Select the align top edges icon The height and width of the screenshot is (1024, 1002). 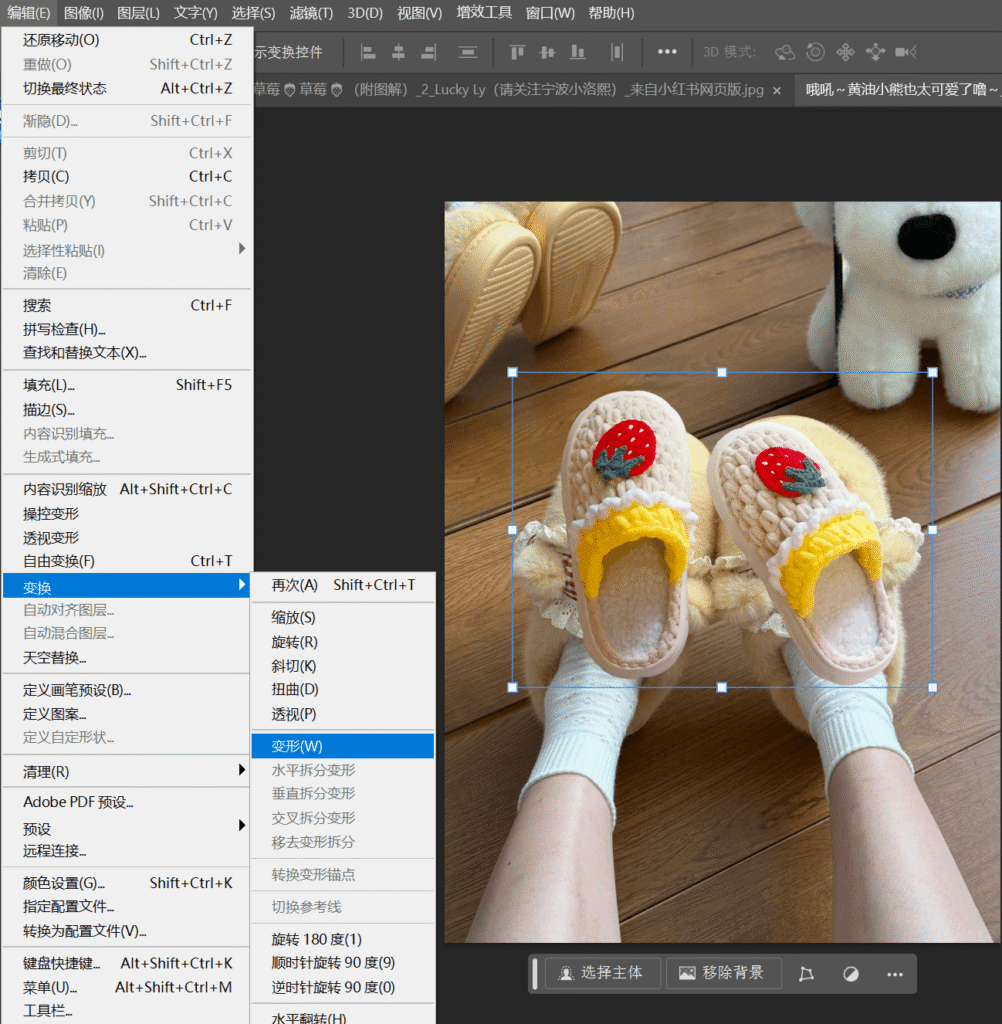click(518, 51)
